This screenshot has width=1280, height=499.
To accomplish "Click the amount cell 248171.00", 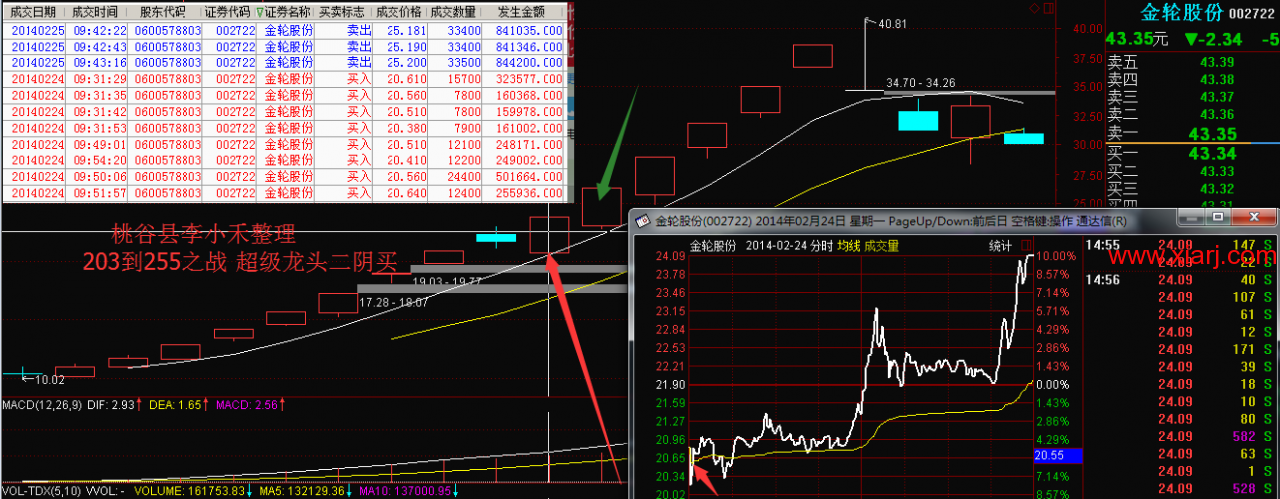I will point(529,143).
